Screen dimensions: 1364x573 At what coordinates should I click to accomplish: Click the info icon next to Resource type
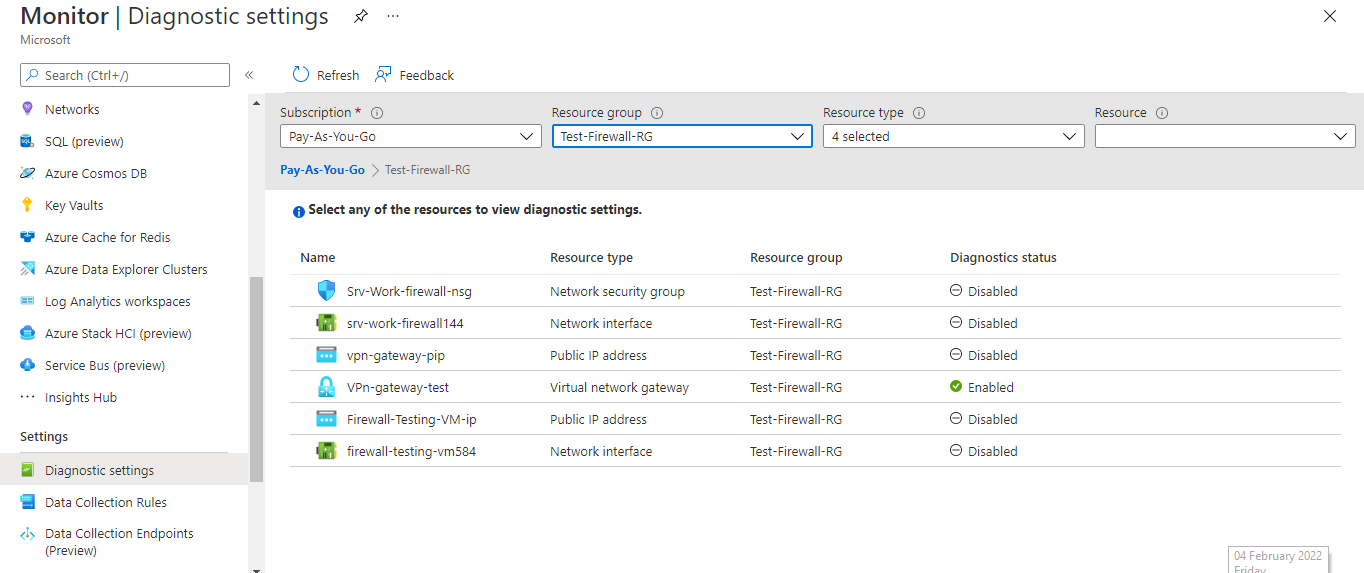click(919, 113)
